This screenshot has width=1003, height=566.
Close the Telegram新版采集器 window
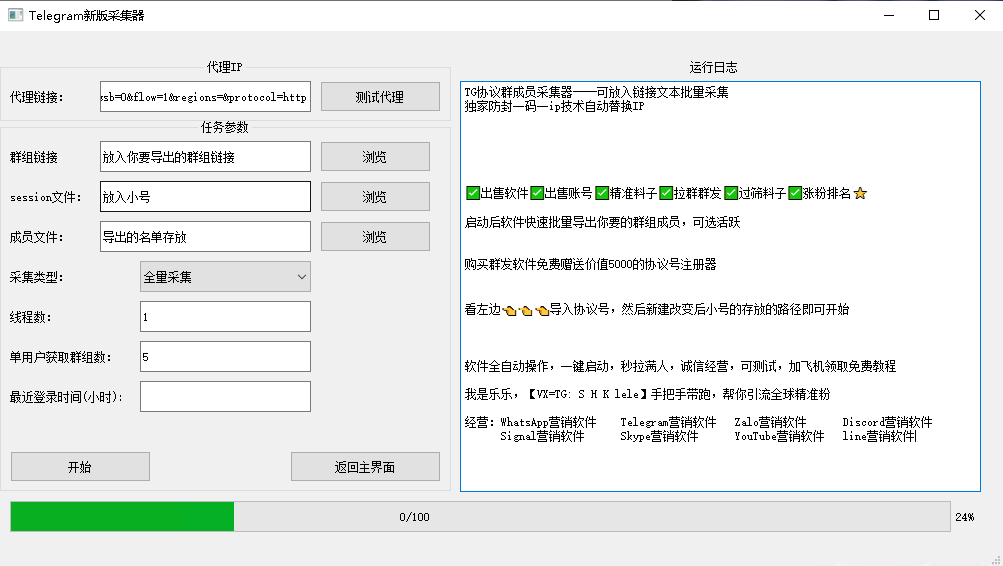pos(980,15)
